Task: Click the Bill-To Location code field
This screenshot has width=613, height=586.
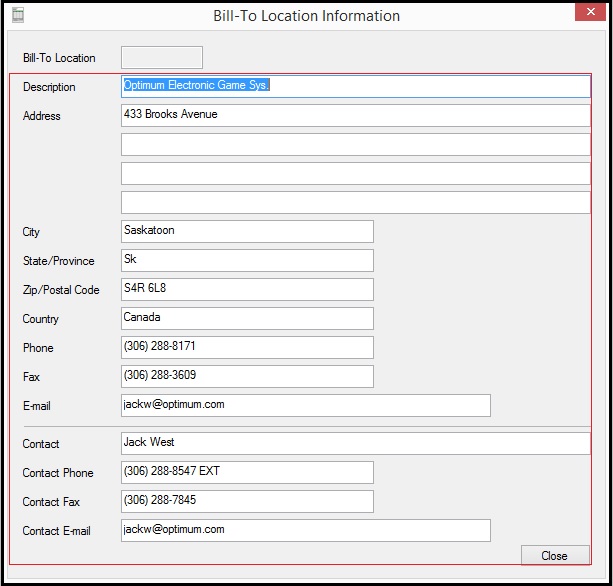Action: 162,57
